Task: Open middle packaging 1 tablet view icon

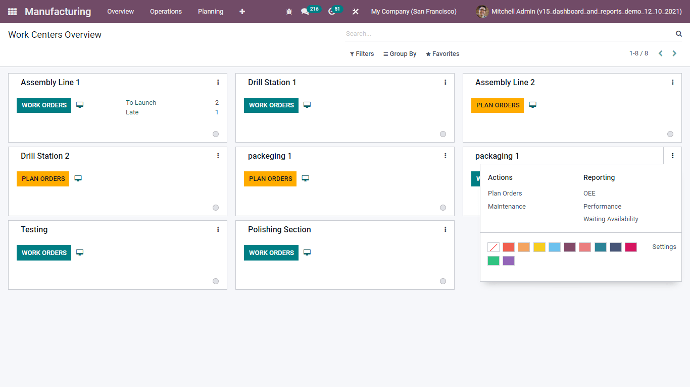Action: [305, 178]
